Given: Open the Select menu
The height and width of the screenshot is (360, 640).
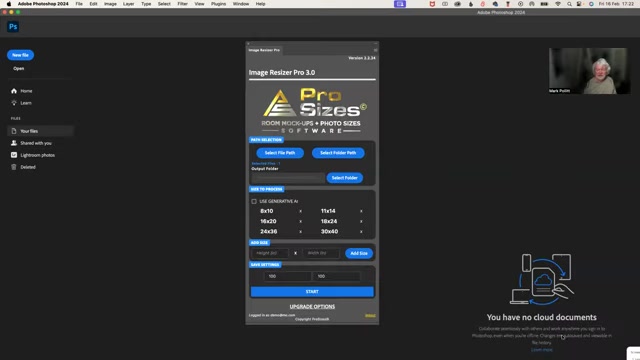Looking at the screenshot, I should (x=164, y=4).
